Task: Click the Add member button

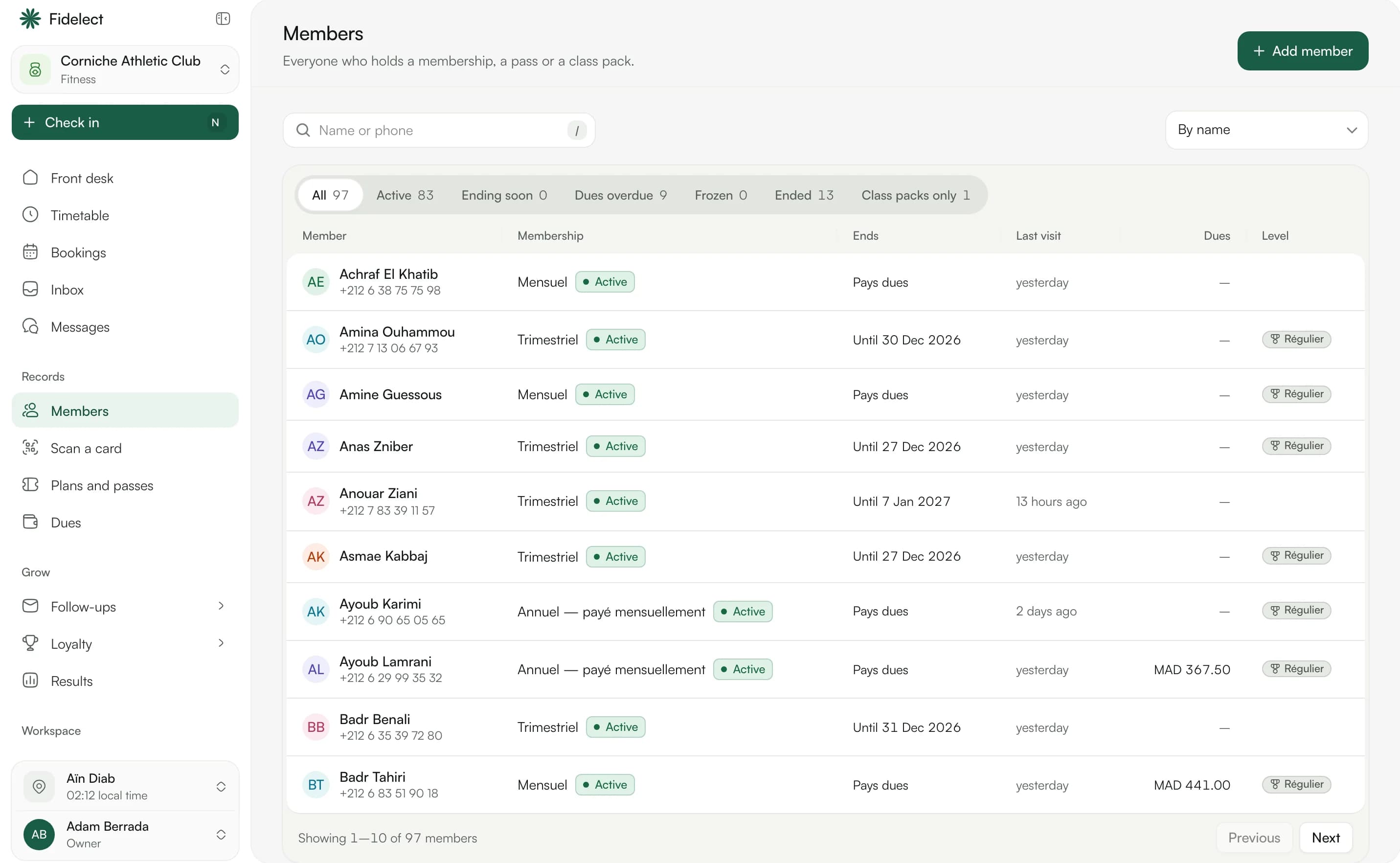Action: pyautogui.click(x=1302, y=51)
